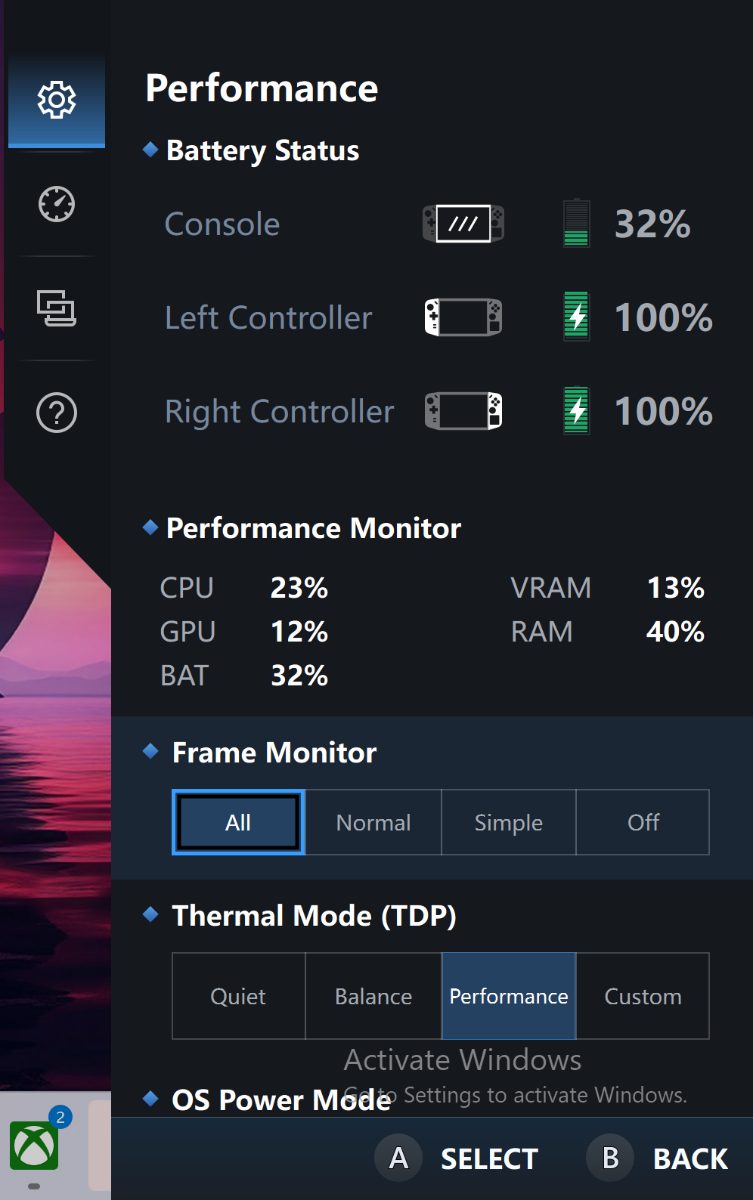Select Quiet thermal mode
Image resolution: width=753 pixels, height=1200 pixels.
point(238,996)
